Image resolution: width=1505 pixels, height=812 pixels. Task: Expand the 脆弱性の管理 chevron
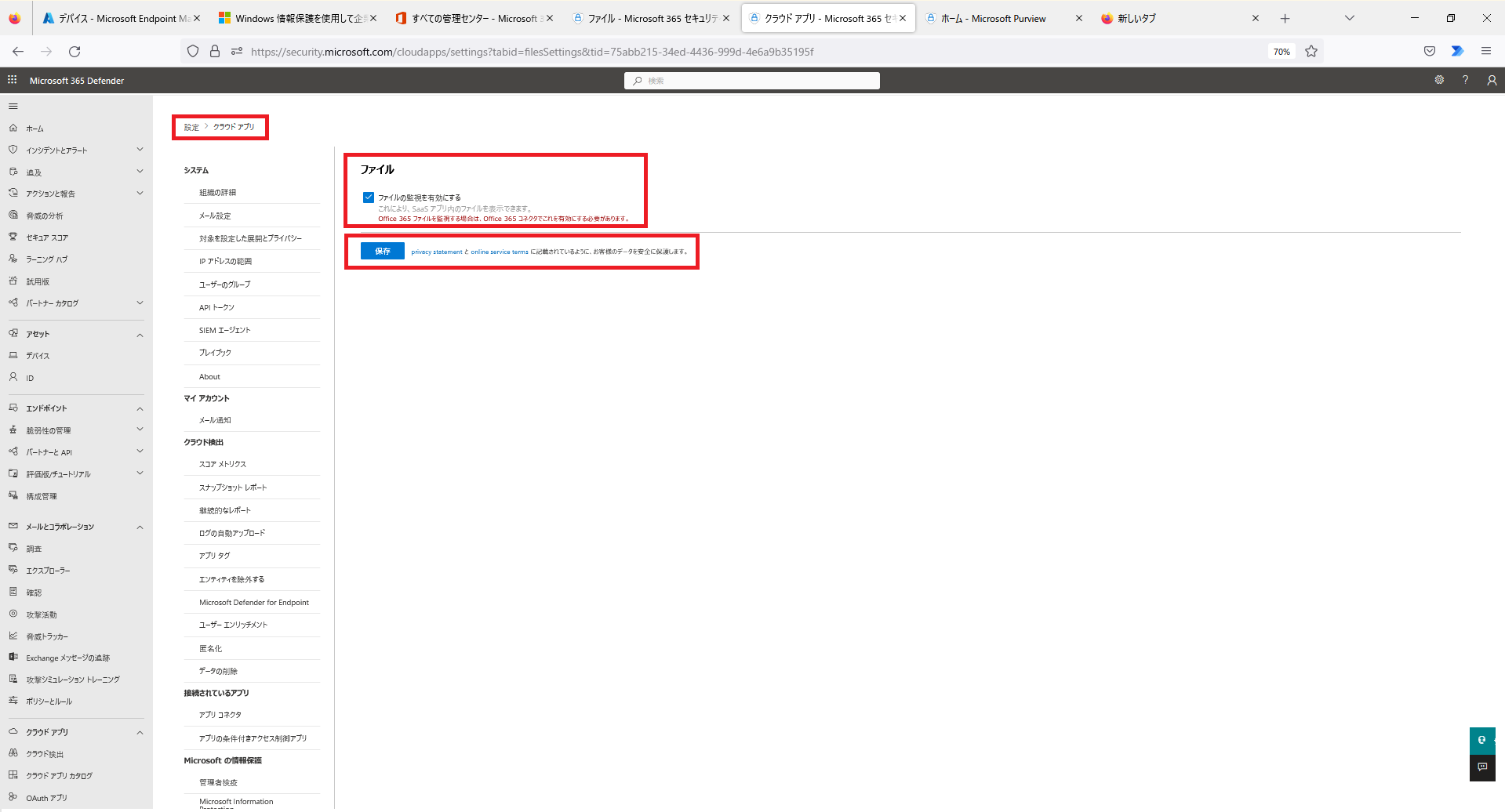[140, 429]
